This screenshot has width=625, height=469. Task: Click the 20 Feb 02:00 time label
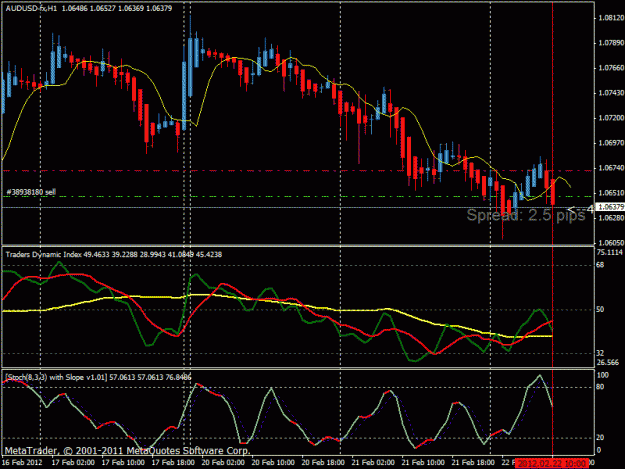(223, 462)
